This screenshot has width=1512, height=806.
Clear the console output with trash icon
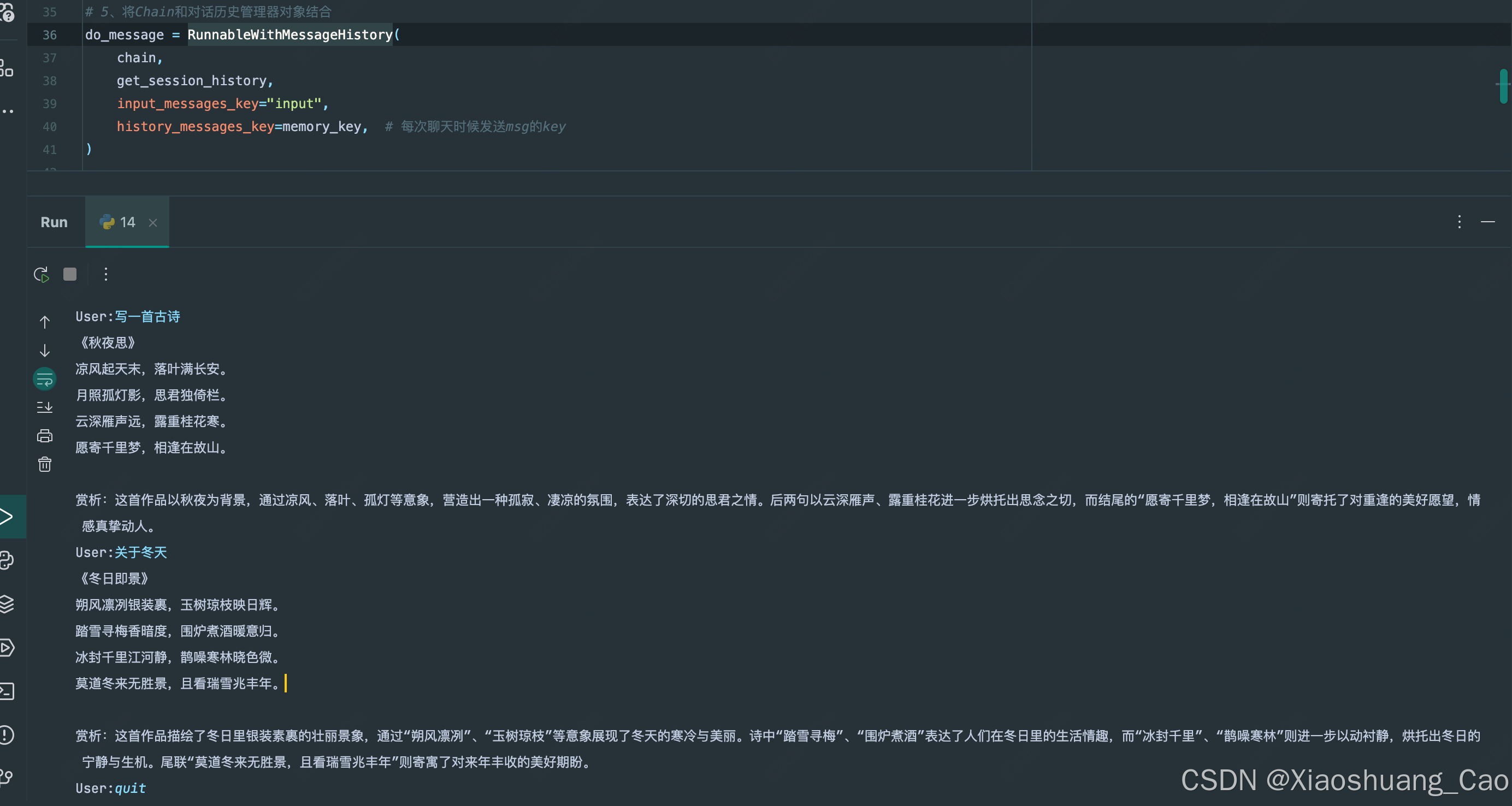(45, 464)
